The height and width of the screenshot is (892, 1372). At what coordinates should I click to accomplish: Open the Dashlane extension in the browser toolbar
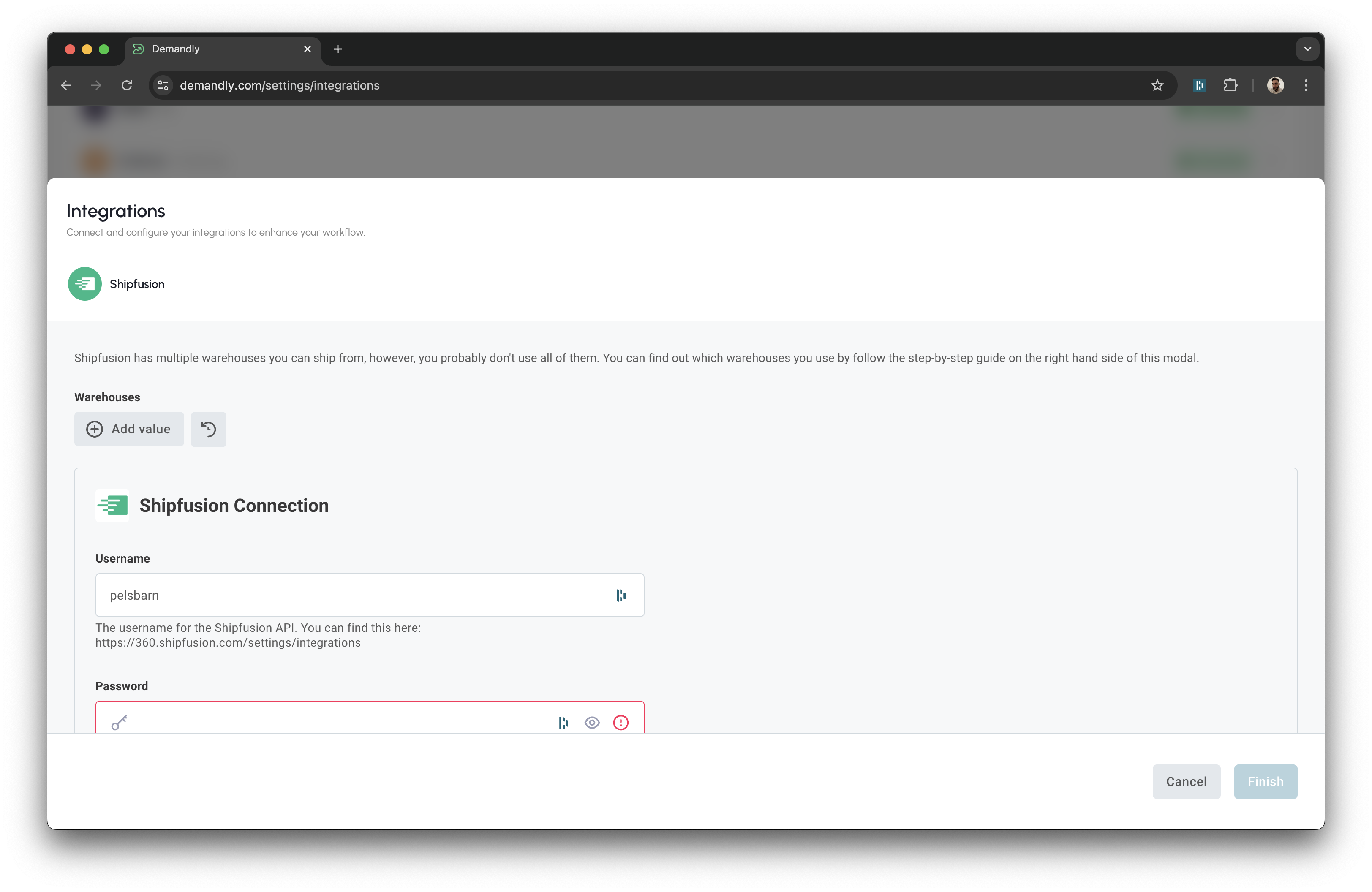pyautogui.click(x=1200, y=85)
